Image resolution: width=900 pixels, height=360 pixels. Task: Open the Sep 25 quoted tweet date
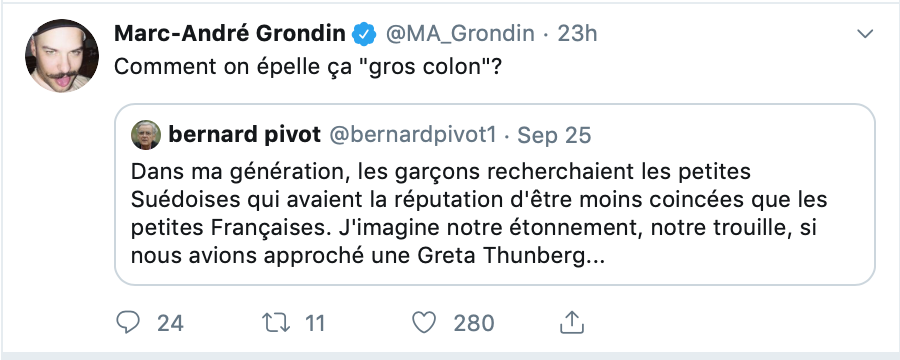point(554,136)
